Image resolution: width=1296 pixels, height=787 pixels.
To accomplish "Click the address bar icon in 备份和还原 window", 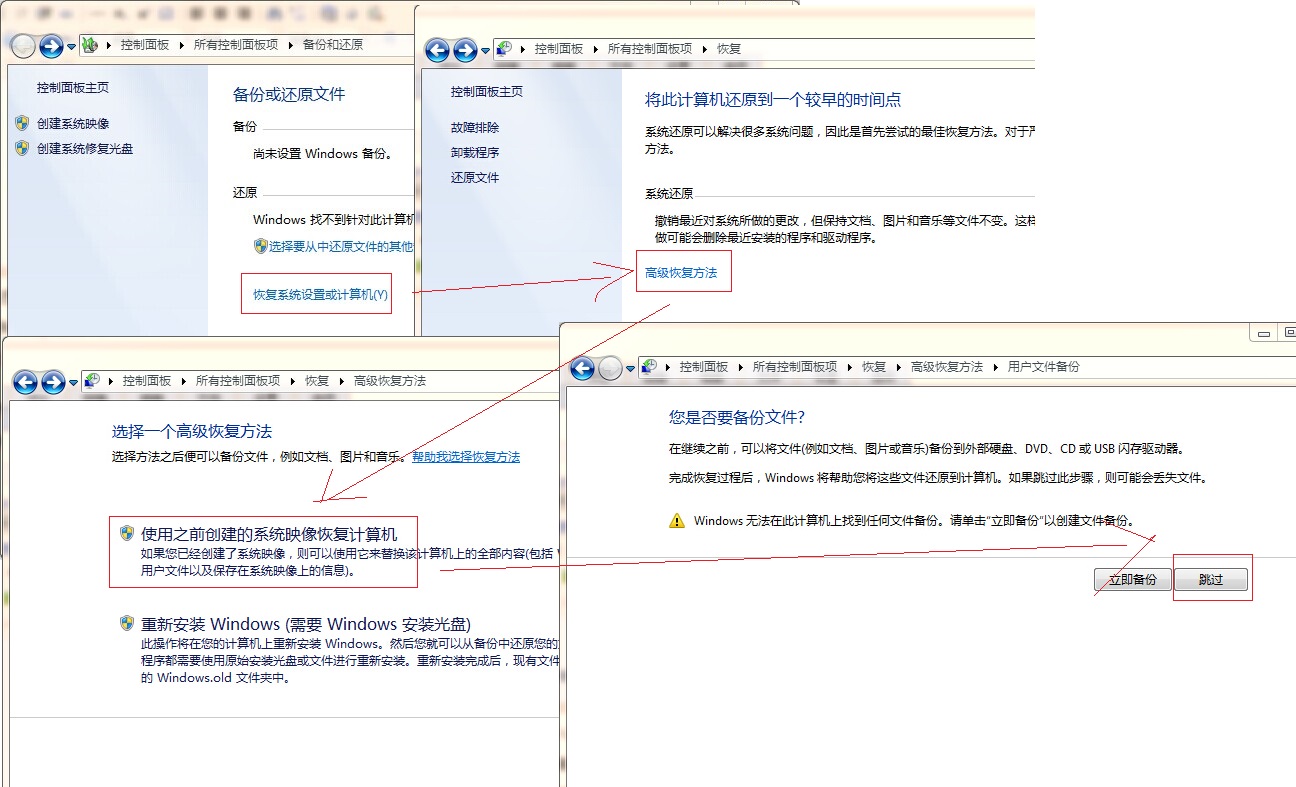I will (x=89, y=45).
